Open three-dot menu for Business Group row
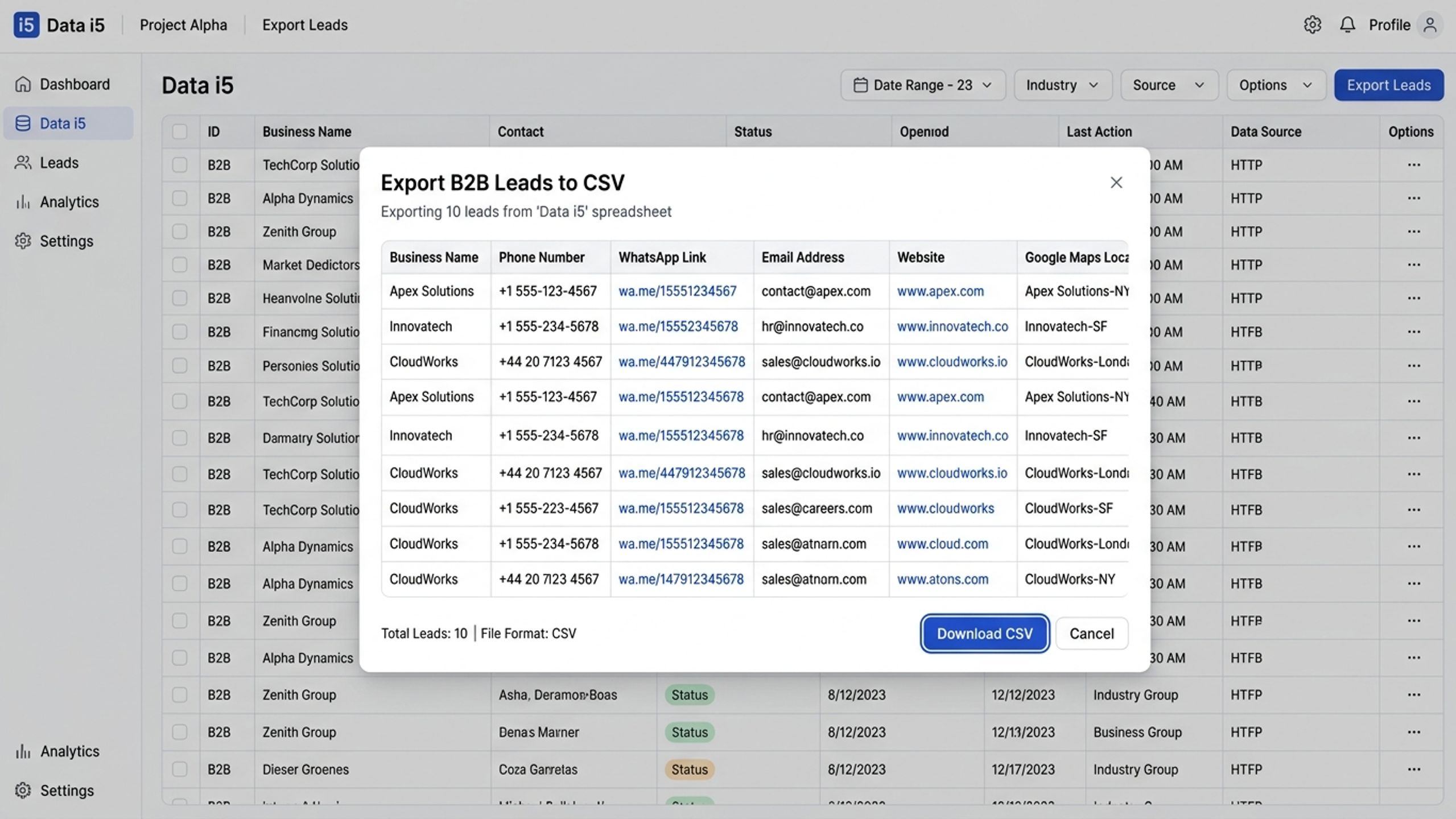The height and width of the screenshot is (819, 1456). [1414, 732]
